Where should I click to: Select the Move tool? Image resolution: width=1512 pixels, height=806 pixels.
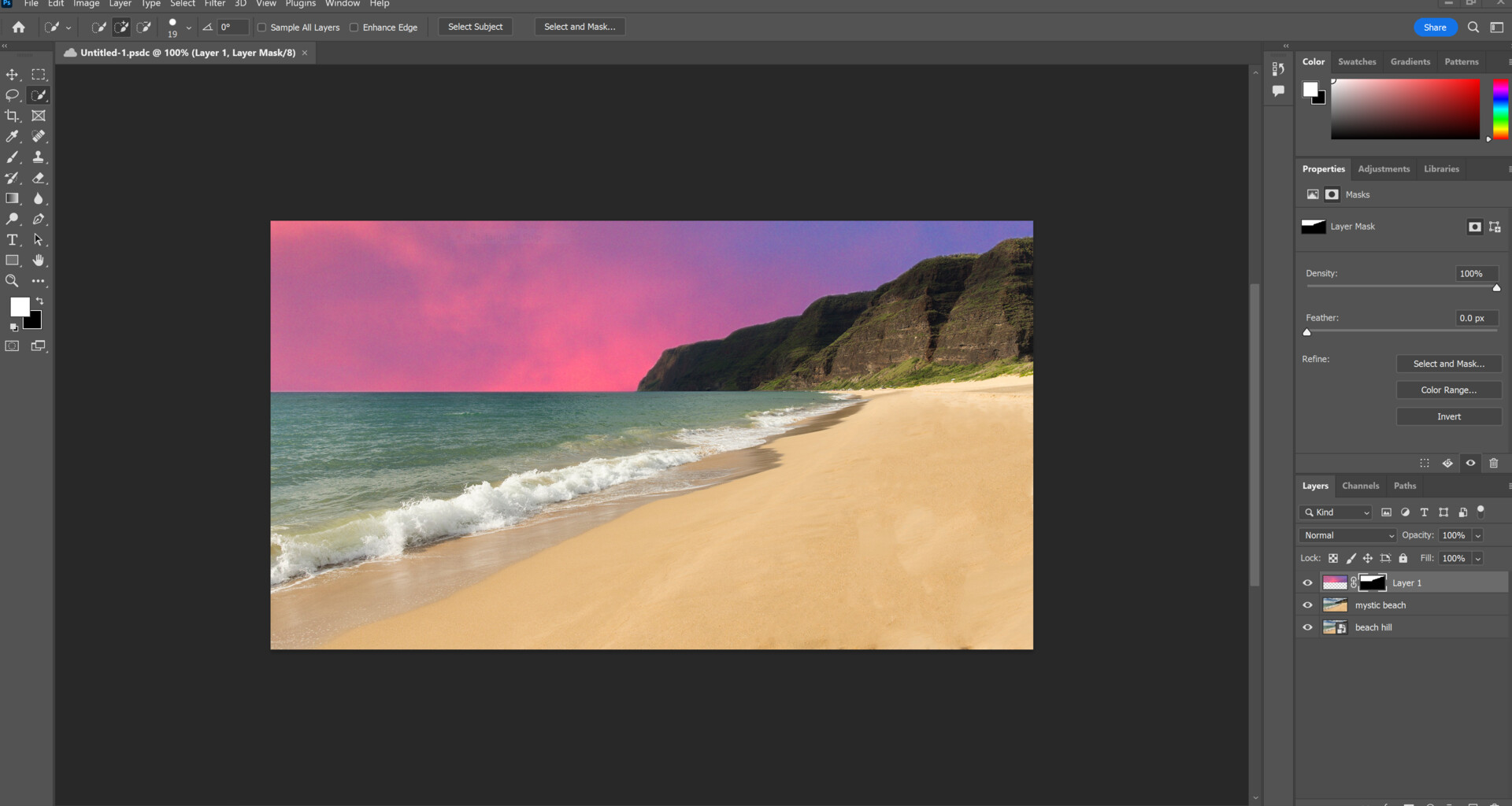(x=13, y=75)
